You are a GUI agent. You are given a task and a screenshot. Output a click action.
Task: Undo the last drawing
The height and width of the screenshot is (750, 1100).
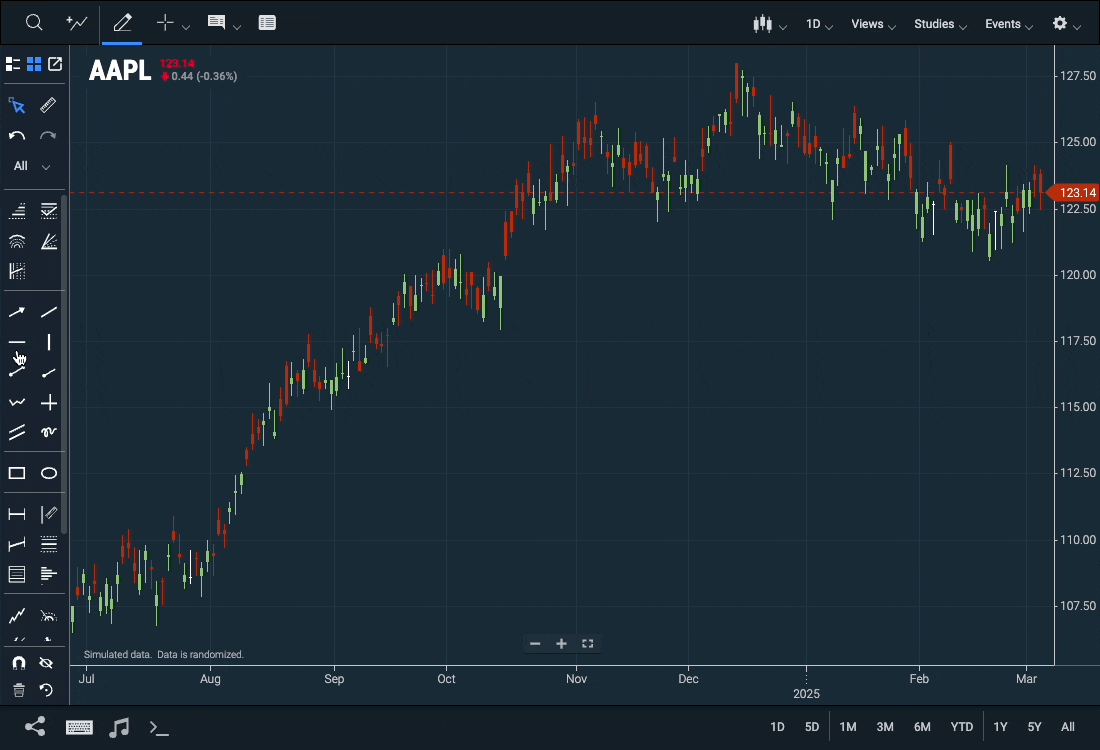coord(17,135)
